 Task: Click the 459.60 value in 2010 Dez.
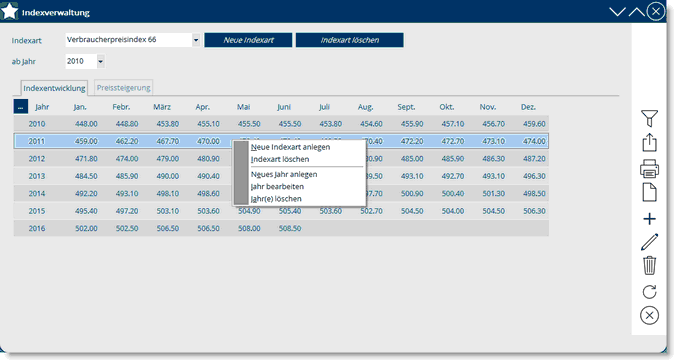pos(534,124)
